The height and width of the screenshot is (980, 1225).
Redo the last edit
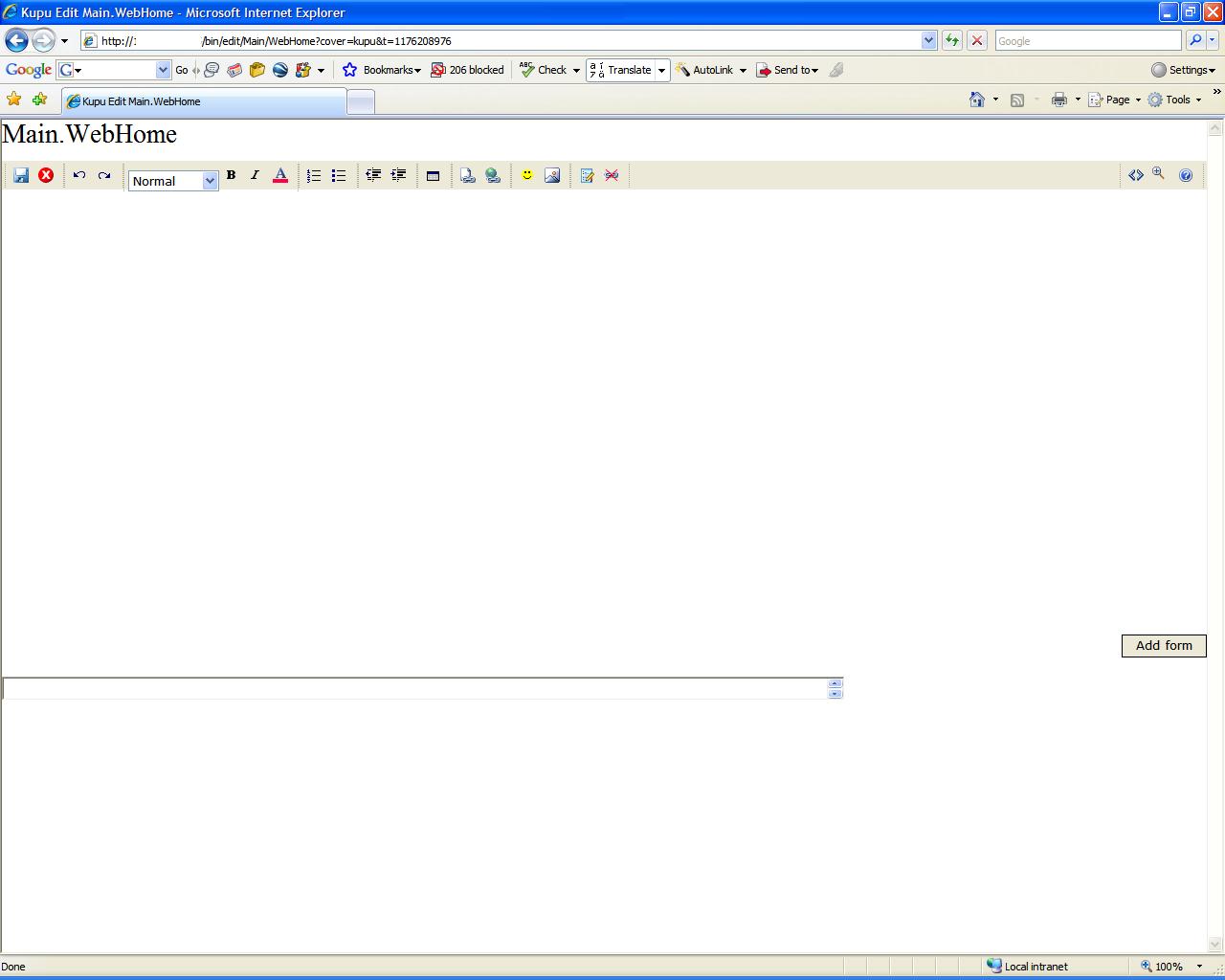click(104, 175)
